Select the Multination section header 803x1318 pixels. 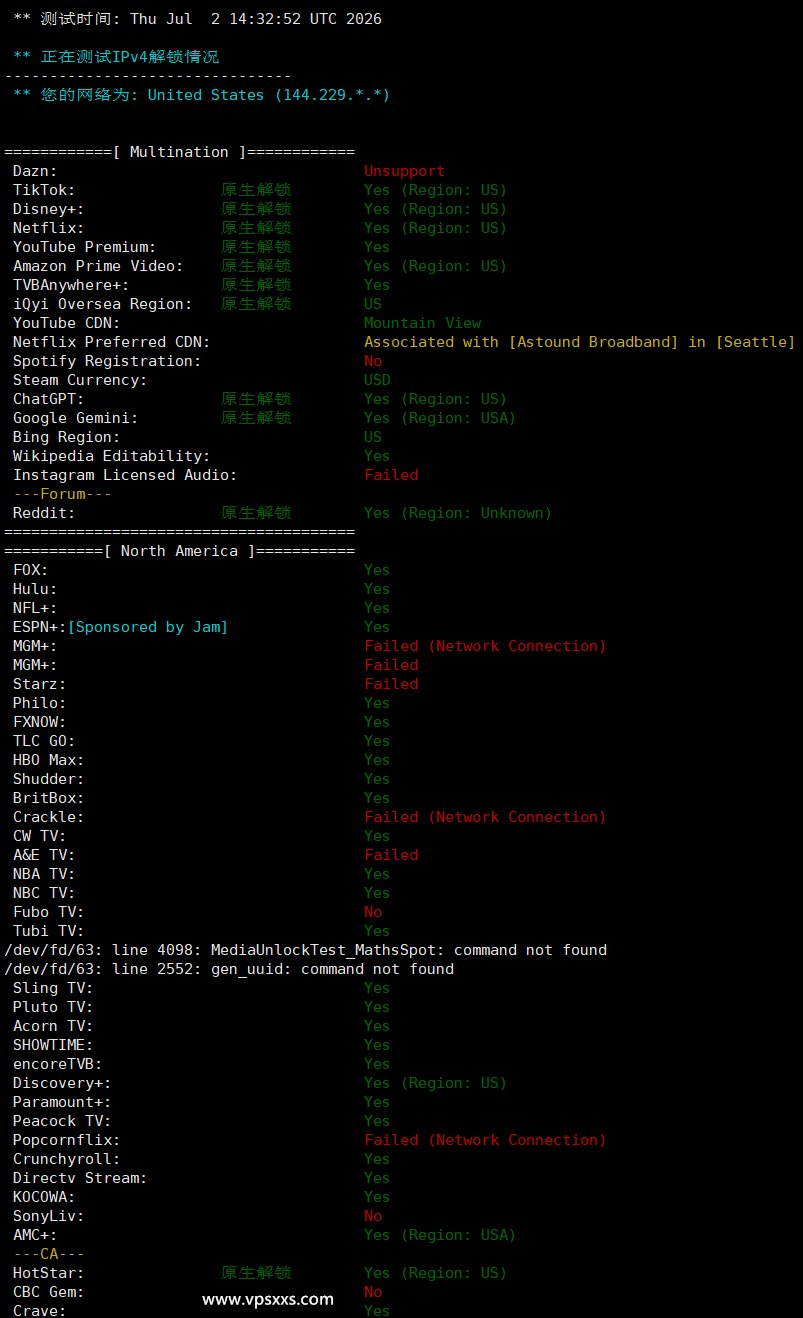180,152
